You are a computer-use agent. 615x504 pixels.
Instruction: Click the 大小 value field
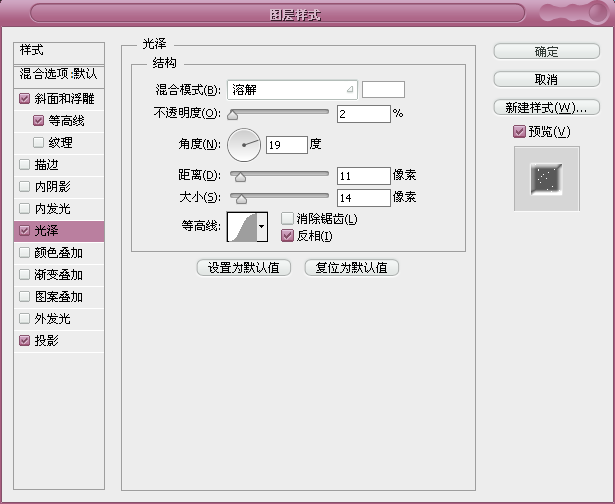(x=364, y=198)
